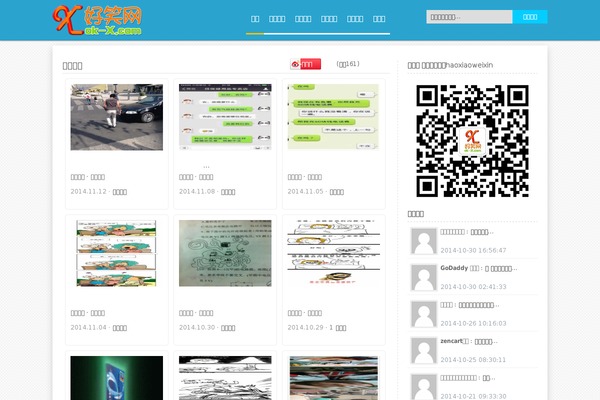Viewport: 600px width, 400px height.
Task: Click the comment link beside 2014.10.30
Action: point(228,328)
